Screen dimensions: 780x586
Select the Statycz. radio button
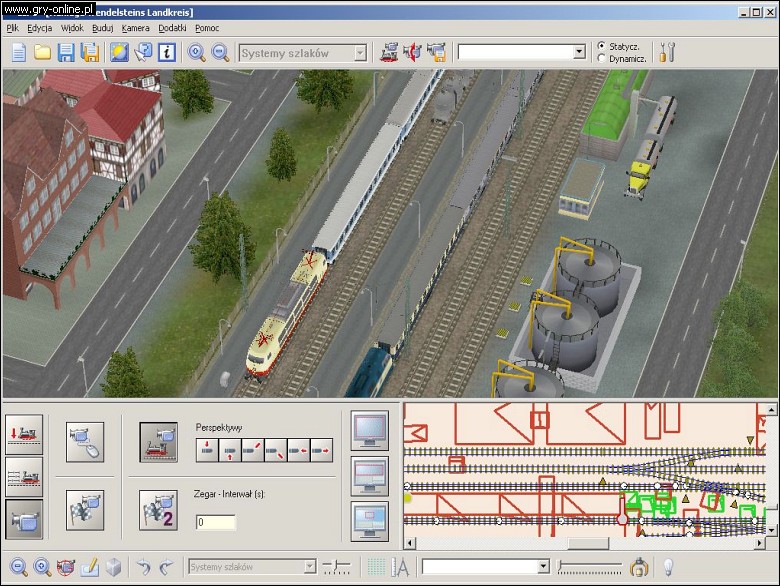click(x=601, y=46)
